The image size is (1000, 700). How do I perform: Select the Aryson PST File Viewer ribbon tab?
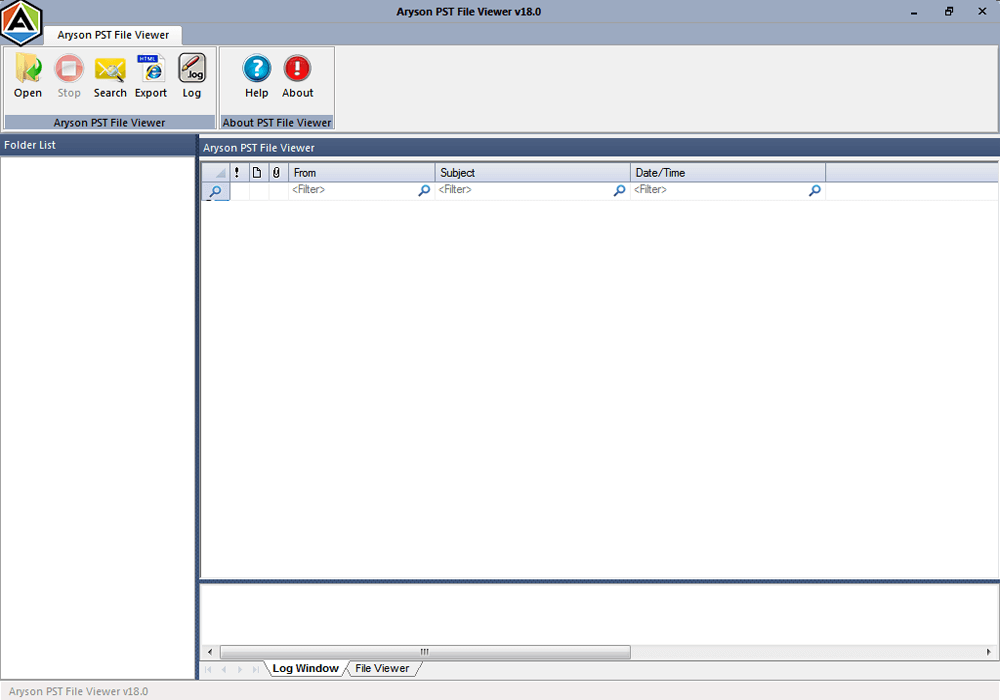tap(113, 35)
